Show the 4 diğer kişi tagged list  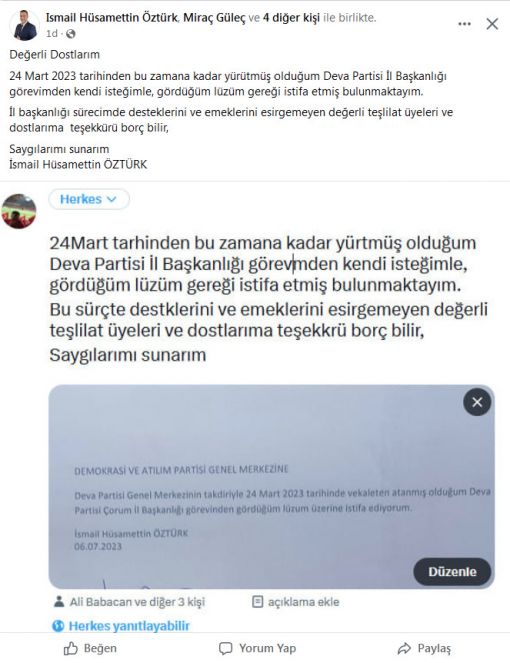click(291, 18)
